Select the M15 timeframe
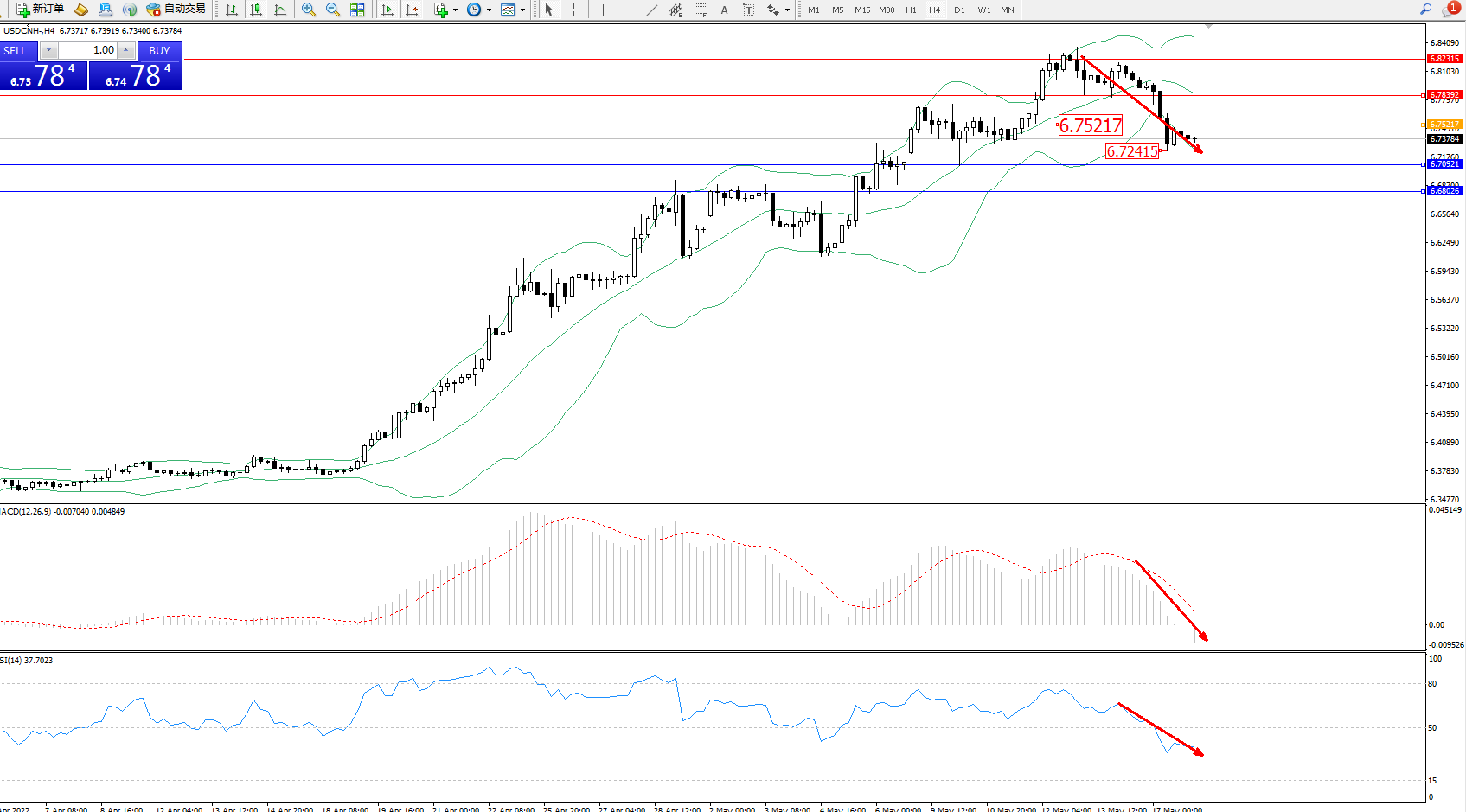 click(x=861, y=10)
